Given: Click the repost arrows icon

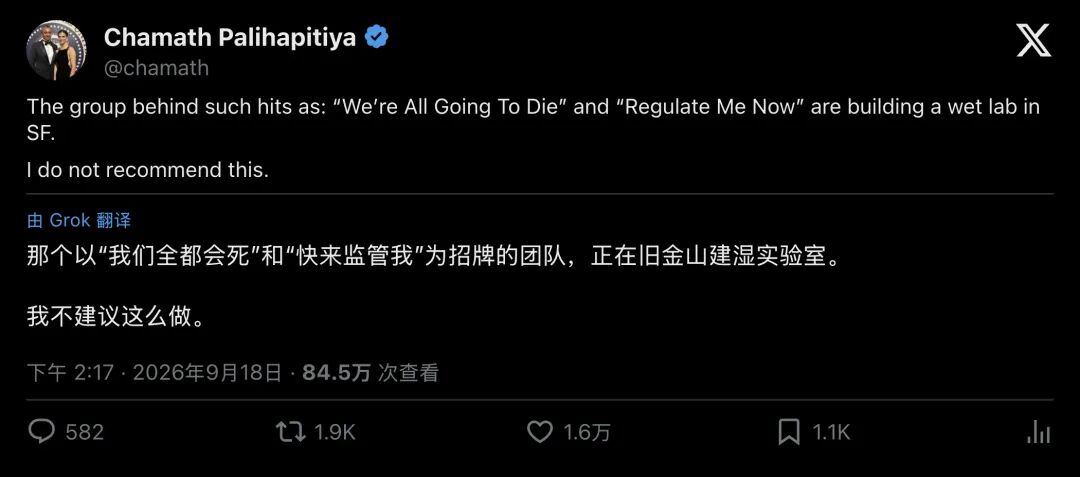Looking at the screenshot, I should [291, 432].
